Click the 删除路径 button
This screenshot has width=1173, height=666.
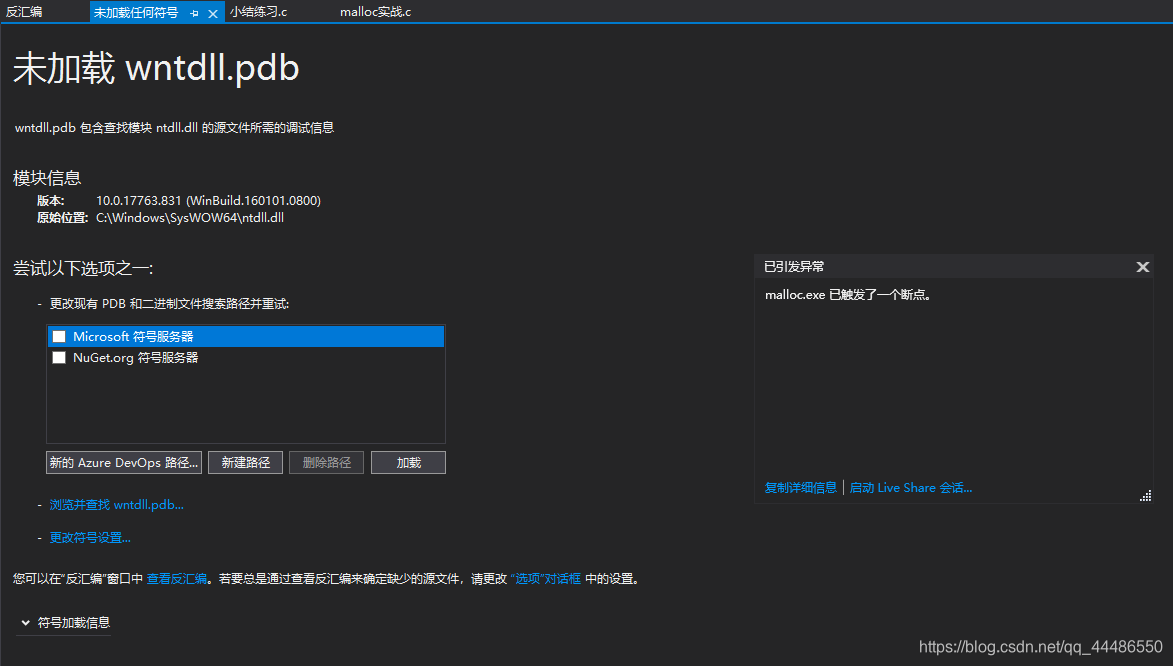tap(326, 462)
